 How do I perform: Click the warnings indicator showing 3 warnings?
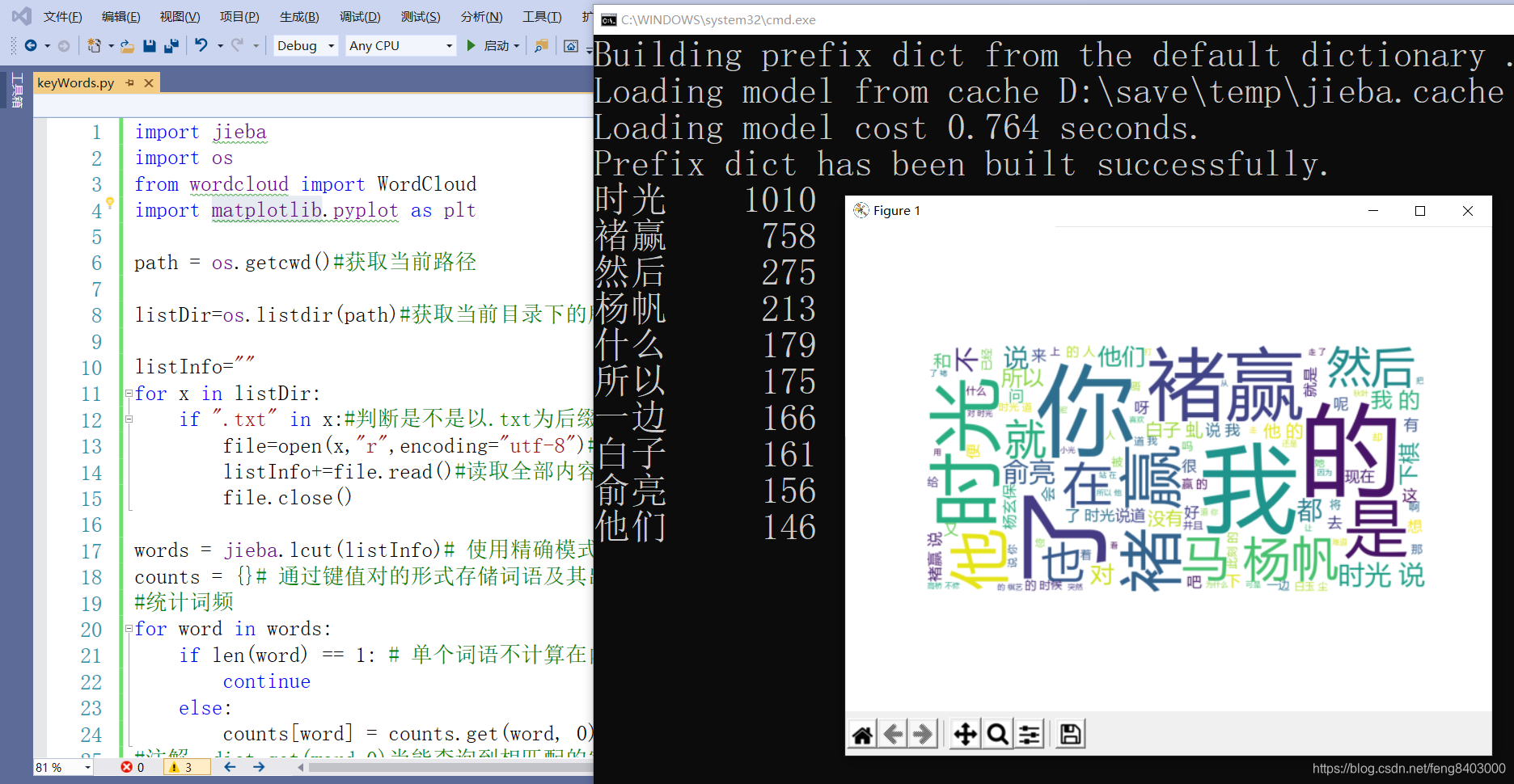point(185,767)
